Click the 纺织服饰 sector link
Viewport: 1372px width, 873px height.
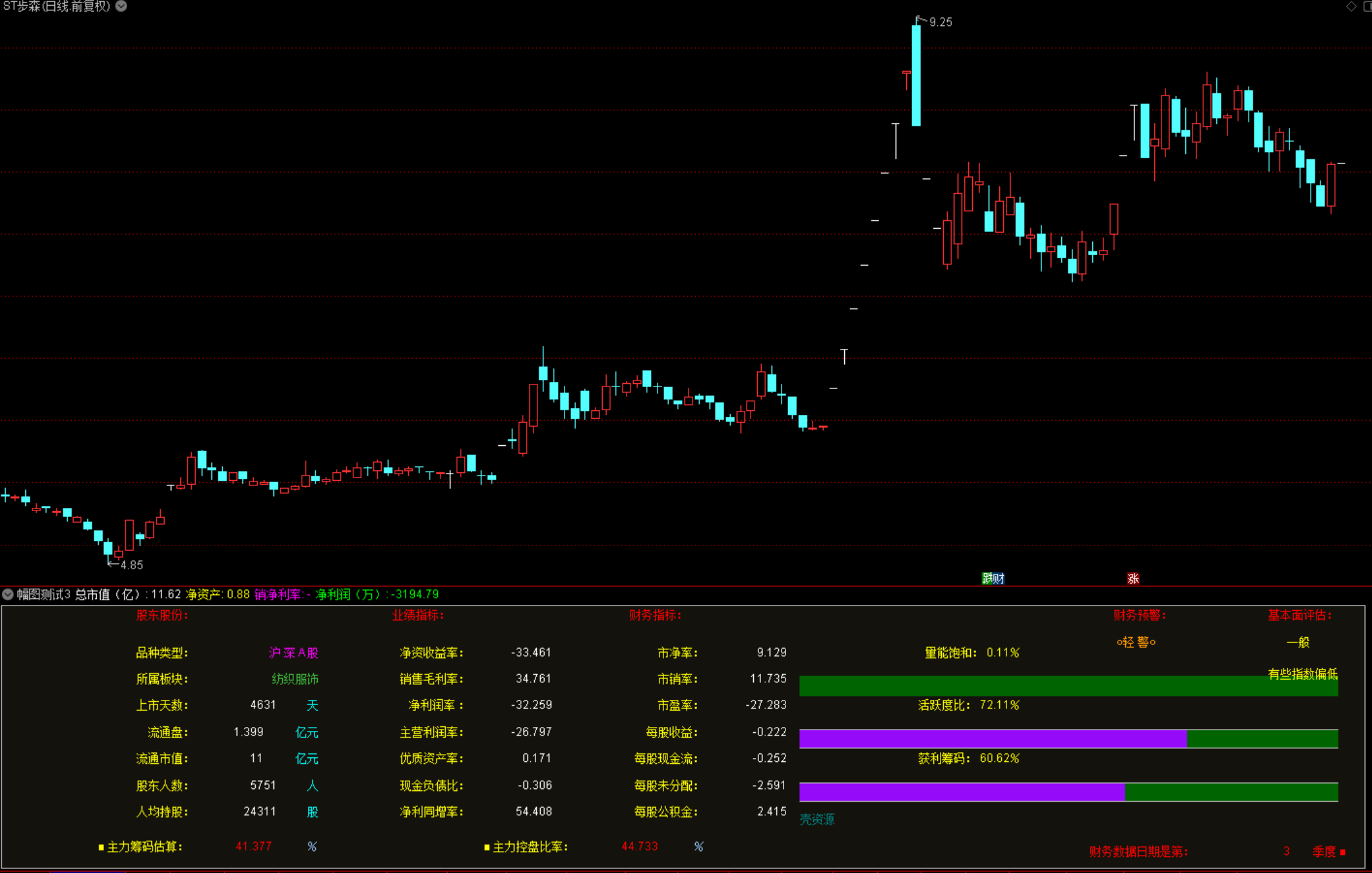click(295, 679)
